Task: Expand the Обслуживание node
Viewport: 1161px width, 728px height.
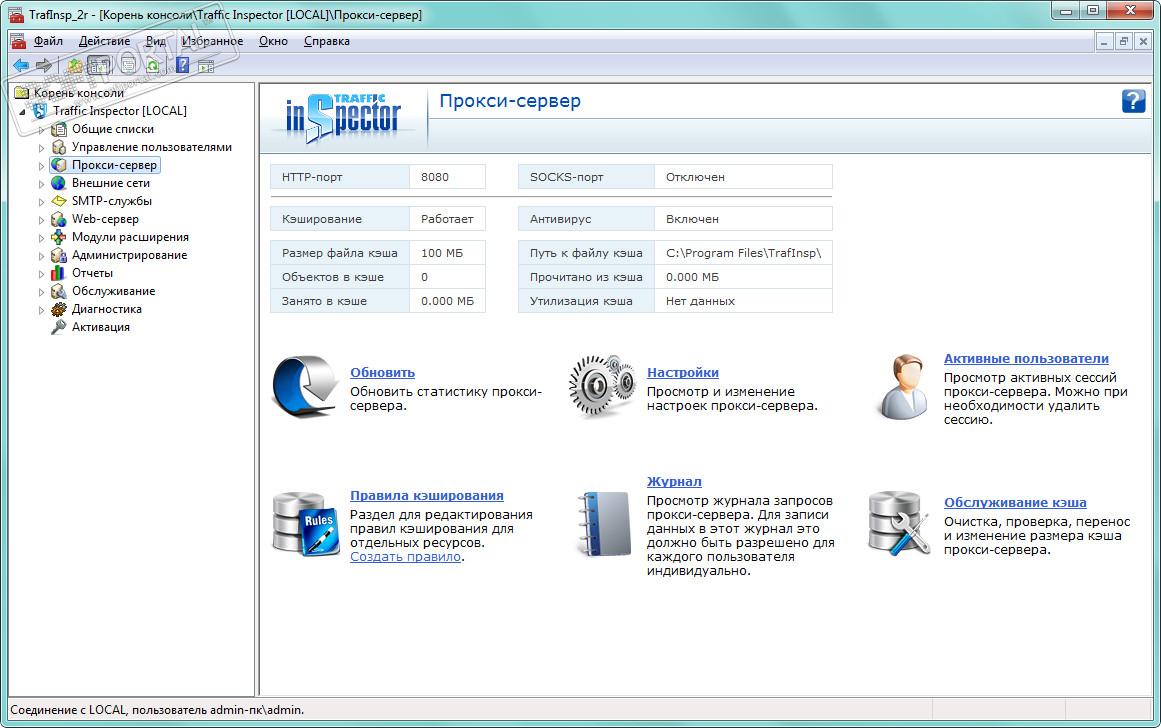Action: (x=41, y=292)
